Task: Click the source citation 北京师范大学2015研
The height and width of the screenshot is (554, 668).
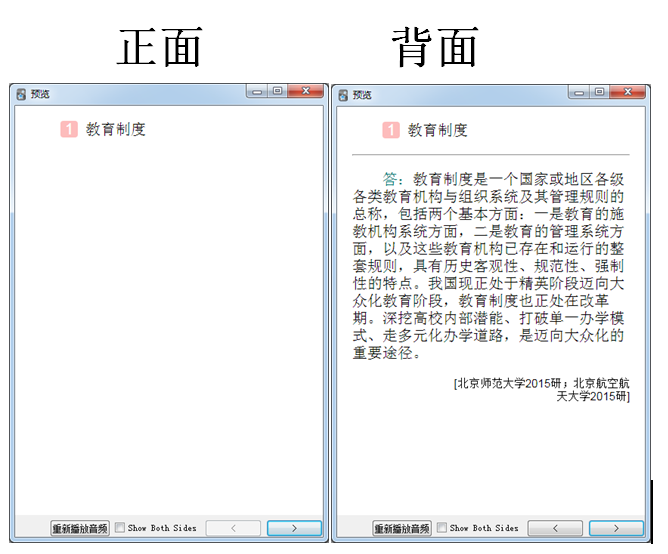Action: coord(508,384)
